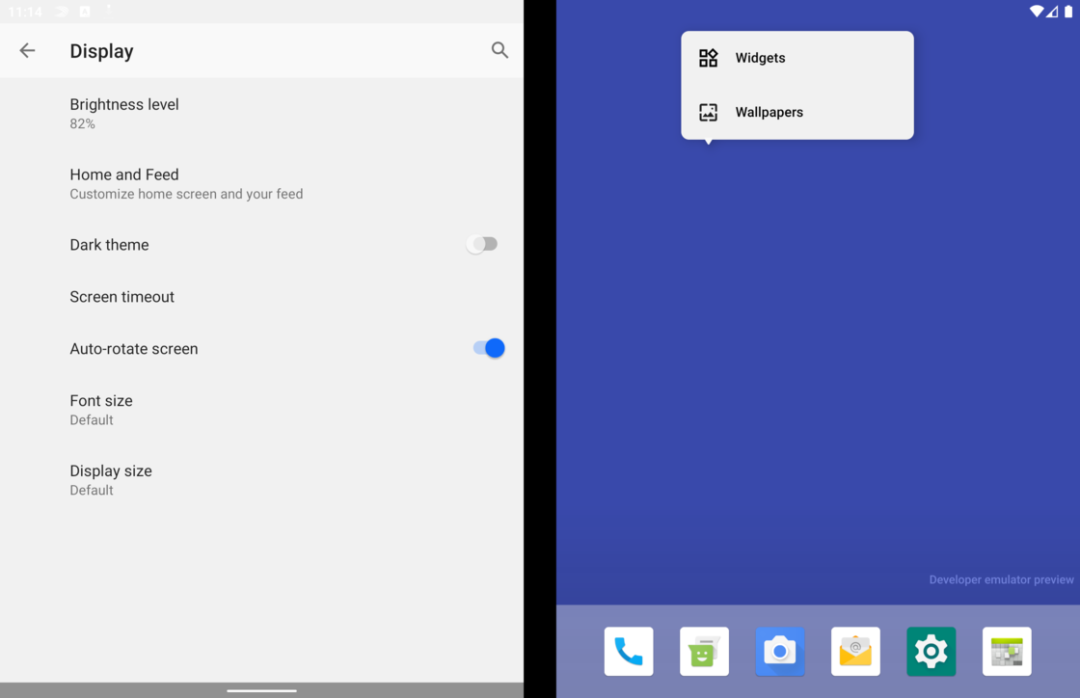Go back using the arrow icon
Screen dimensions: 1080x698
pyautogui.click(x=27, y=50)
